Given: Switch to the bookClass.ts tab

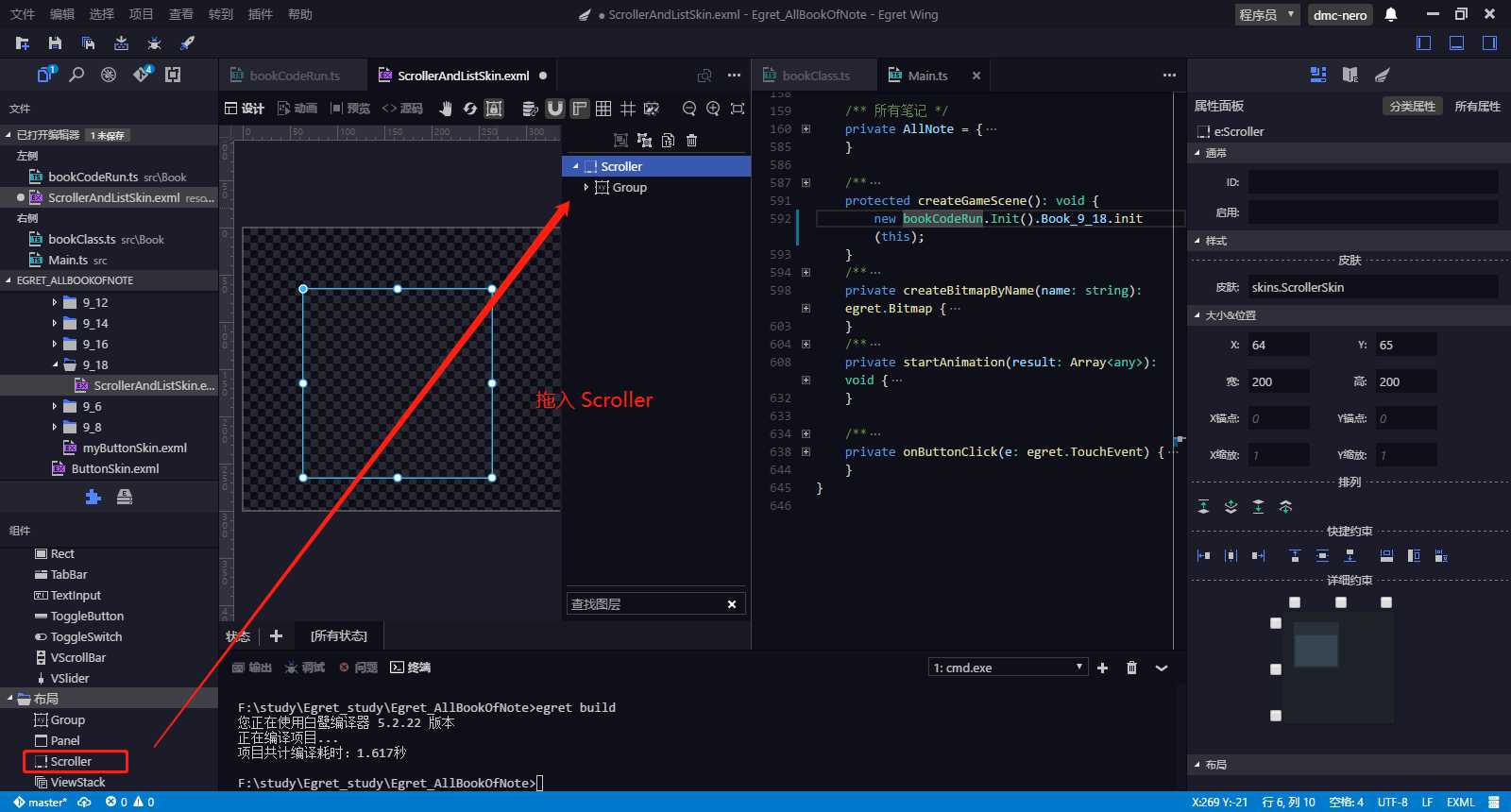Looking at the screenshot, I should [815, 76].
